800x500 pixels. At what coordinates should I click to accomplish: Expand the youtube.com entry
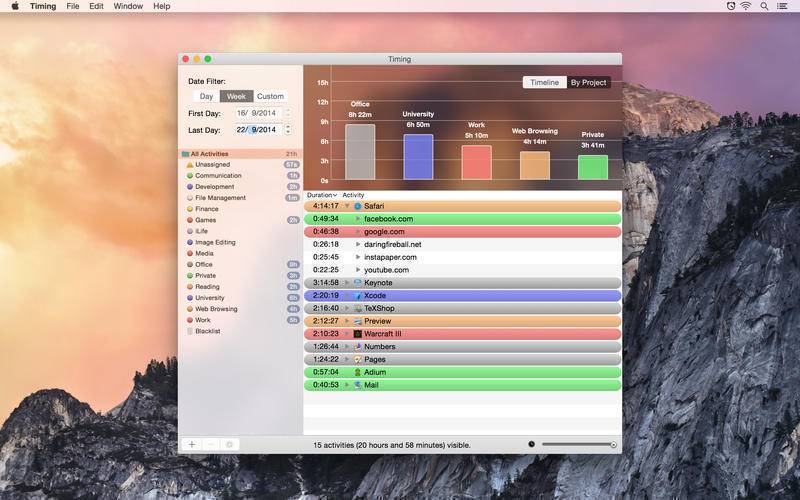pyautogui.click(x=358, y=270)
